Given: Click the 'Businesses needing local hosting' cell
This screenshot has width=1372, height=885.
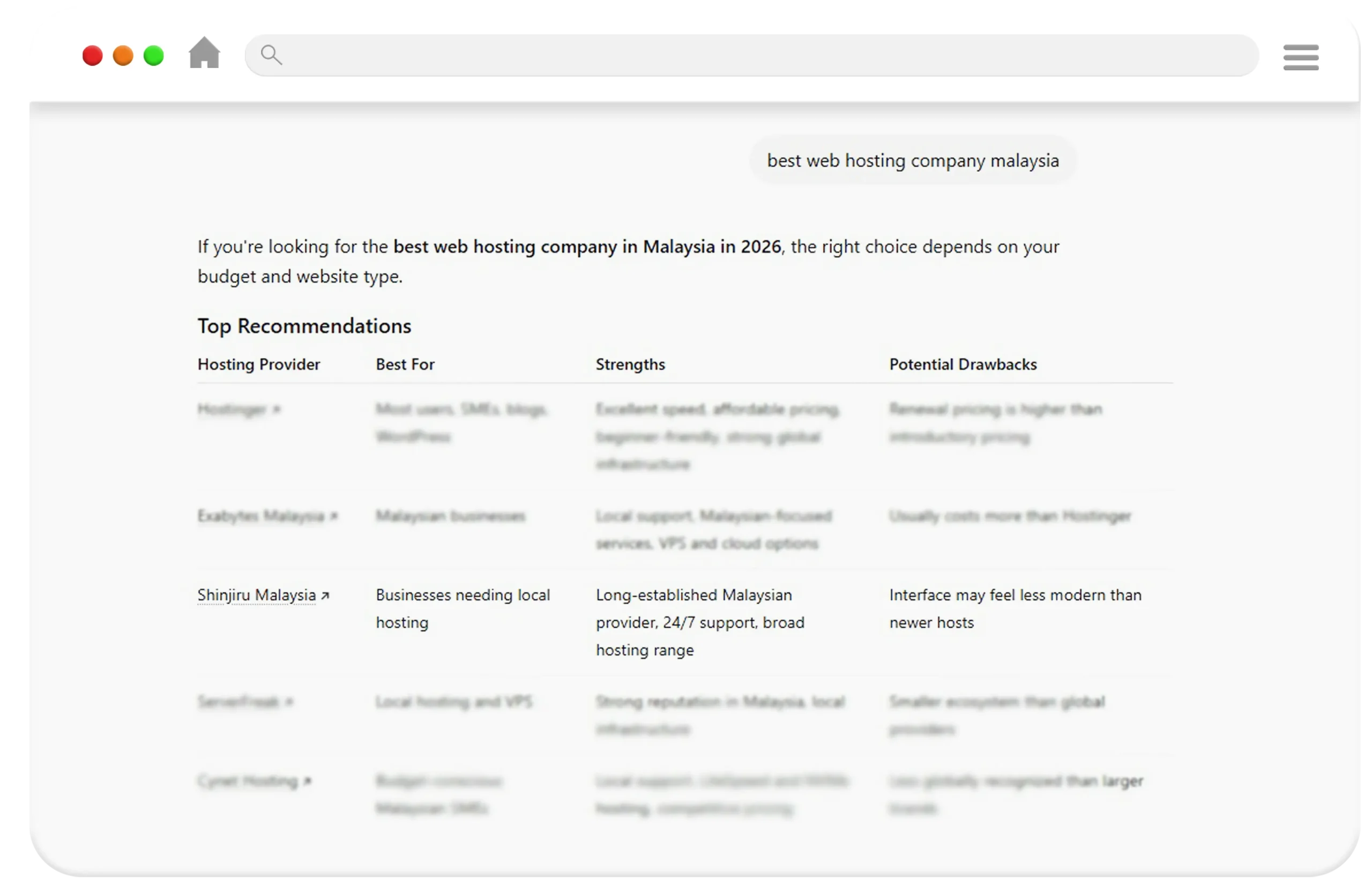Looking at the screenshot, I should click(x=463, y=608).
